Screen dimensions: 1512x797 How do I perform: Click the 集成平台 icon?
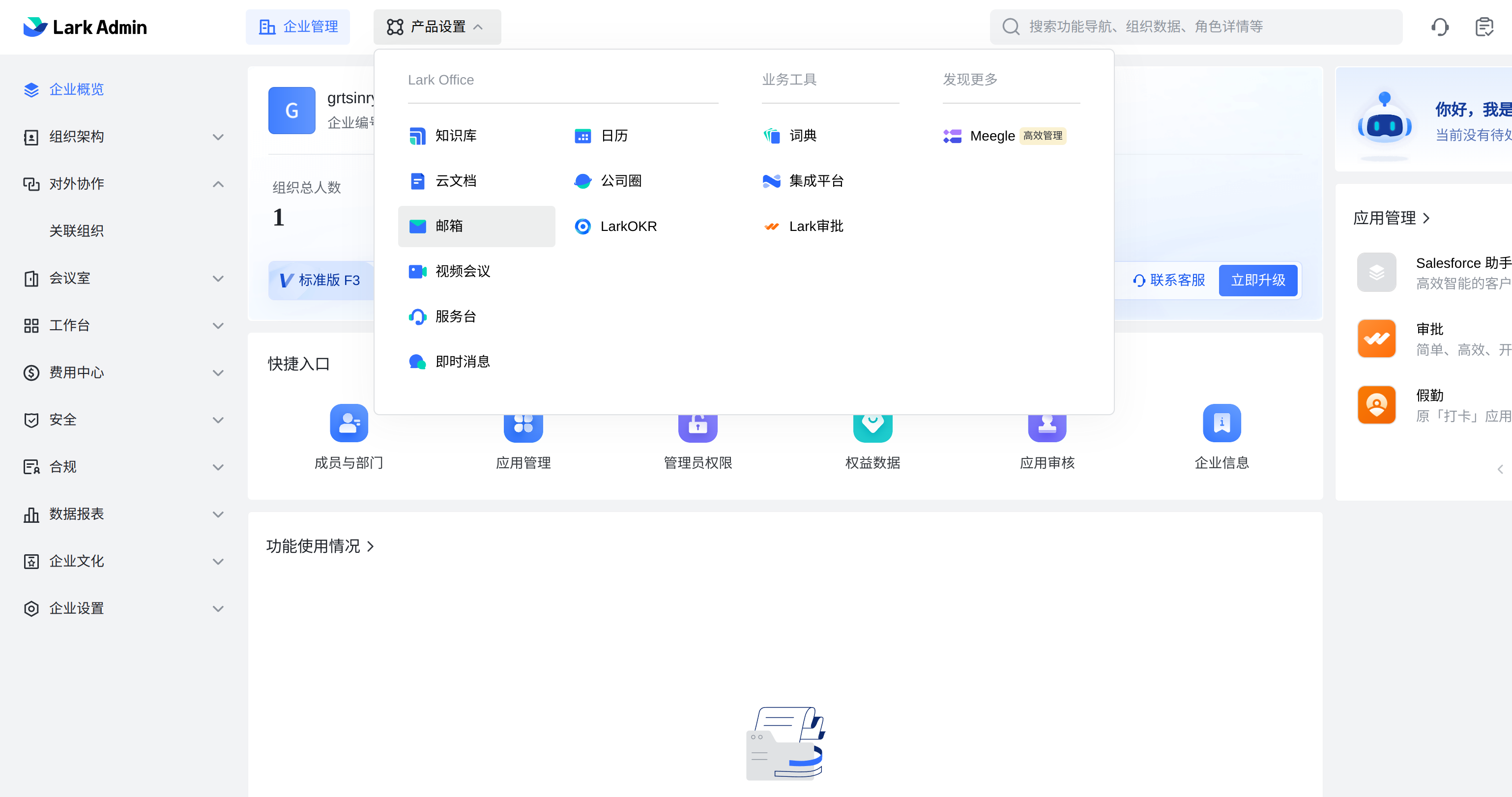point(772,181)
